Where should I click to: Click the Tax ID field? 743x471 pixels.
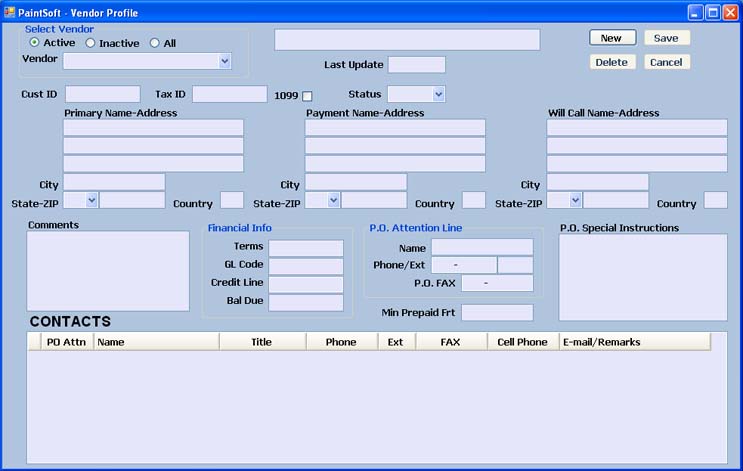(230, 94)
